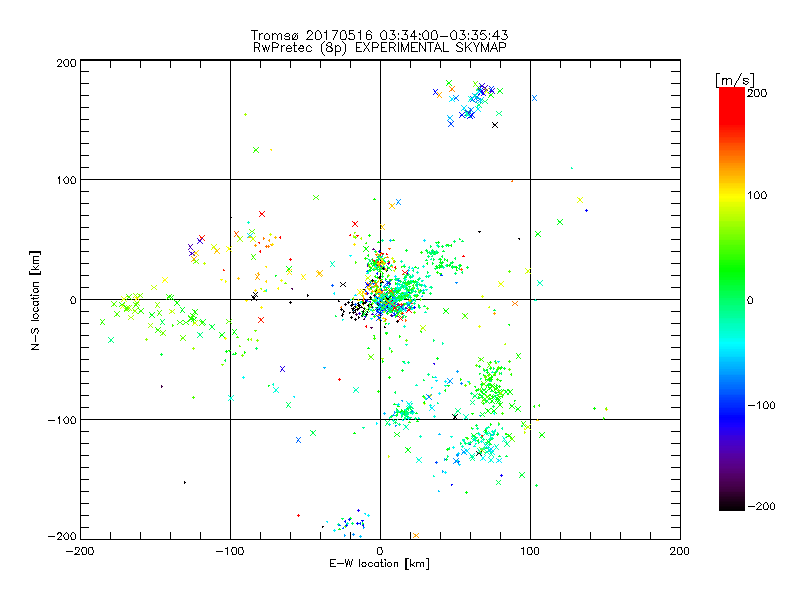Screen dimensions: 800x600
Task: Click the colorbar tick label '0'
Action: (x=750, y=300)
